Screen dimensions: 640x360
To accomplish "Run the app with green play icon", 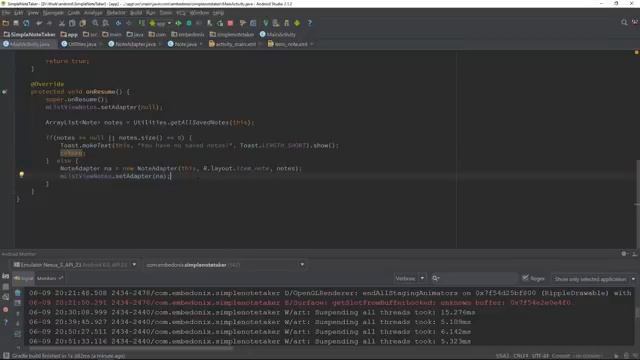I will click(178, 23).
